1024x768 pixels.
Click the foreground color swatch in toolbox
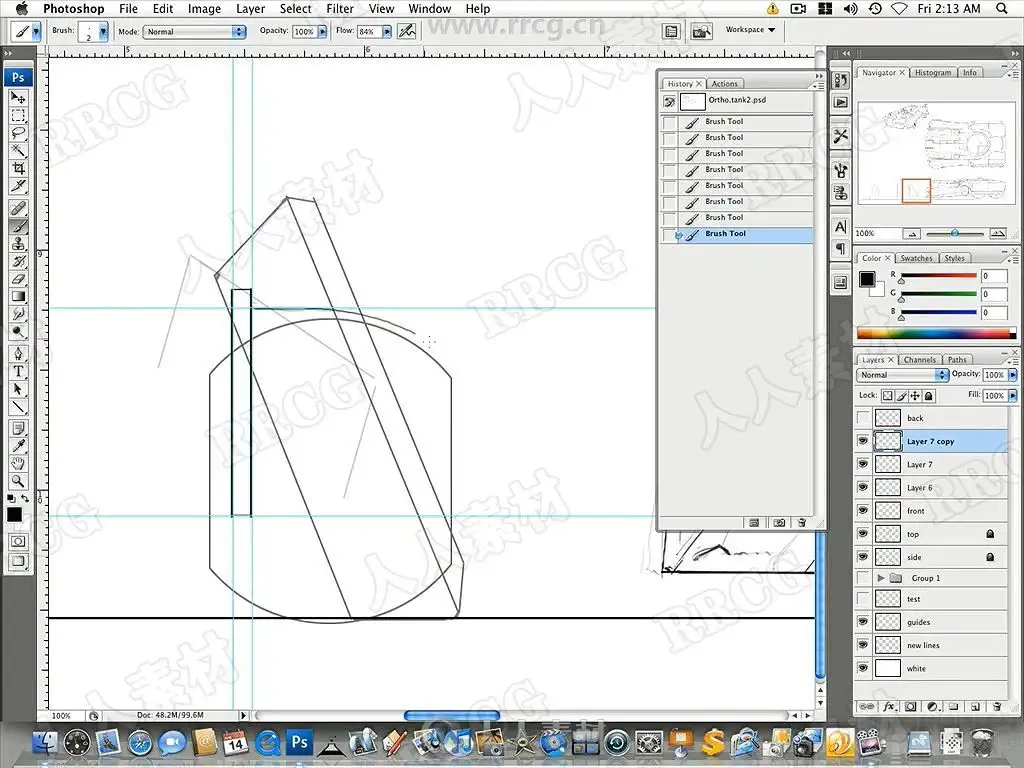[x=14, y=515]
